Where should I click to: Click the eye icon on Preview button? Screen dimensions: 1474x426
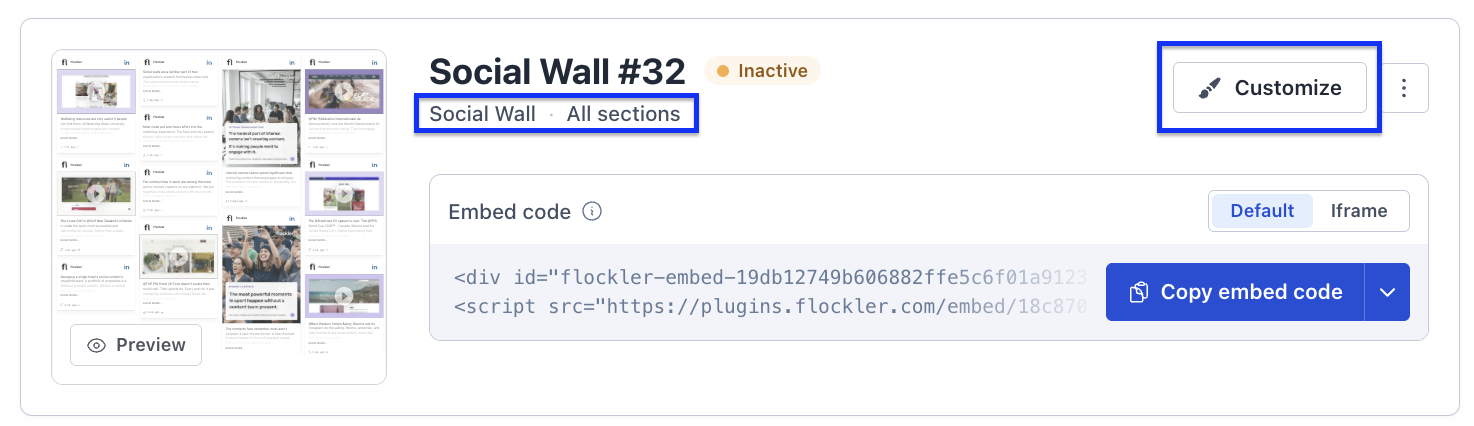97,345
